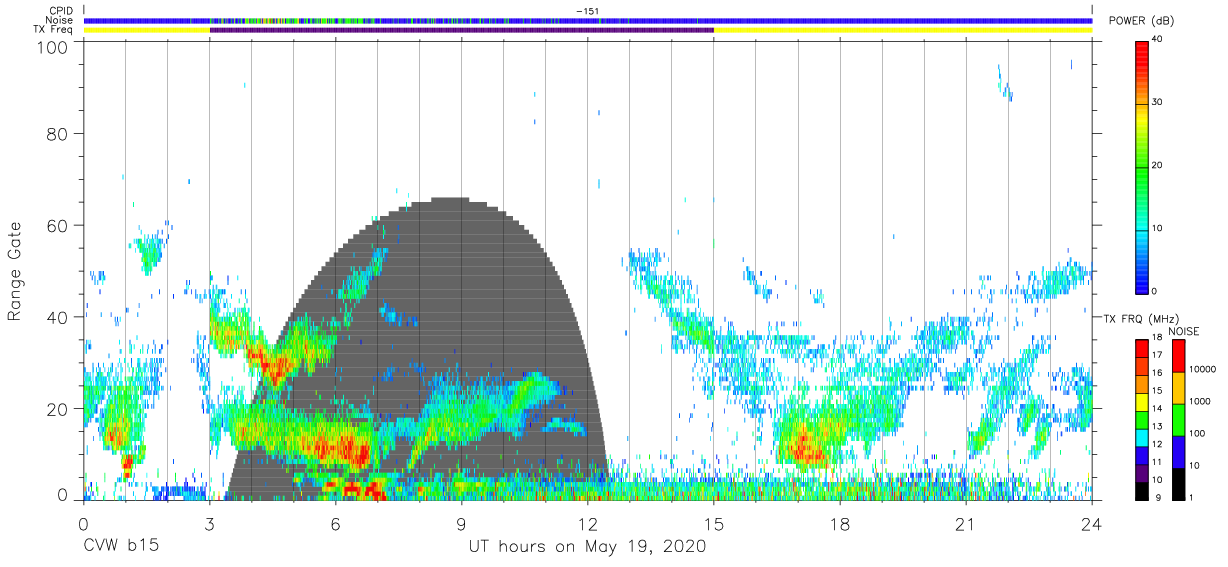The image size is (1228, 567).
Task: Click the 'UT hours on May 19, 2020' axis title
Action: (x=587, y=547)
